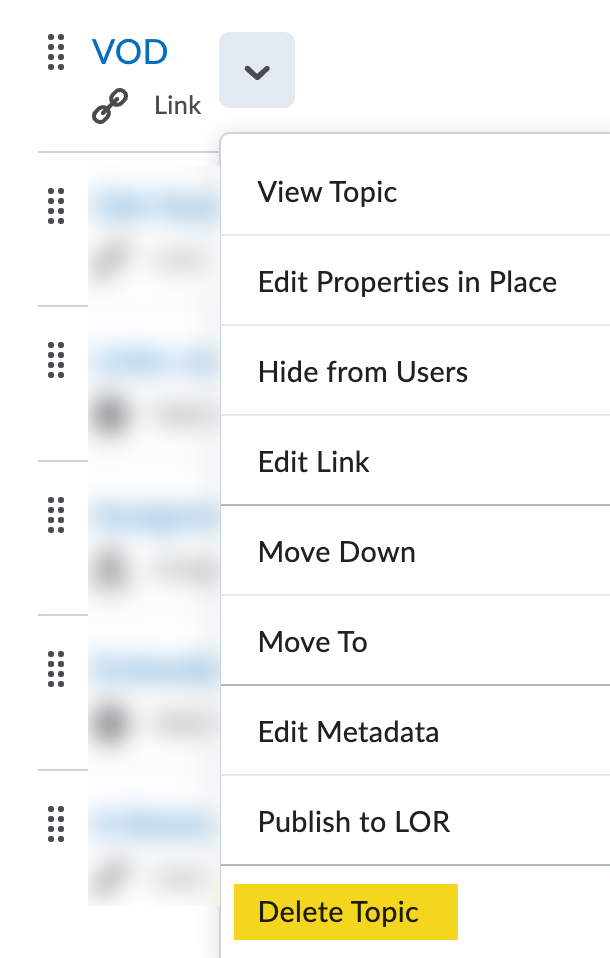The height and width of the screenshot is (958, 610).
Task: Open the VOD actions chevron dropdown
Action: coord(256,70)
